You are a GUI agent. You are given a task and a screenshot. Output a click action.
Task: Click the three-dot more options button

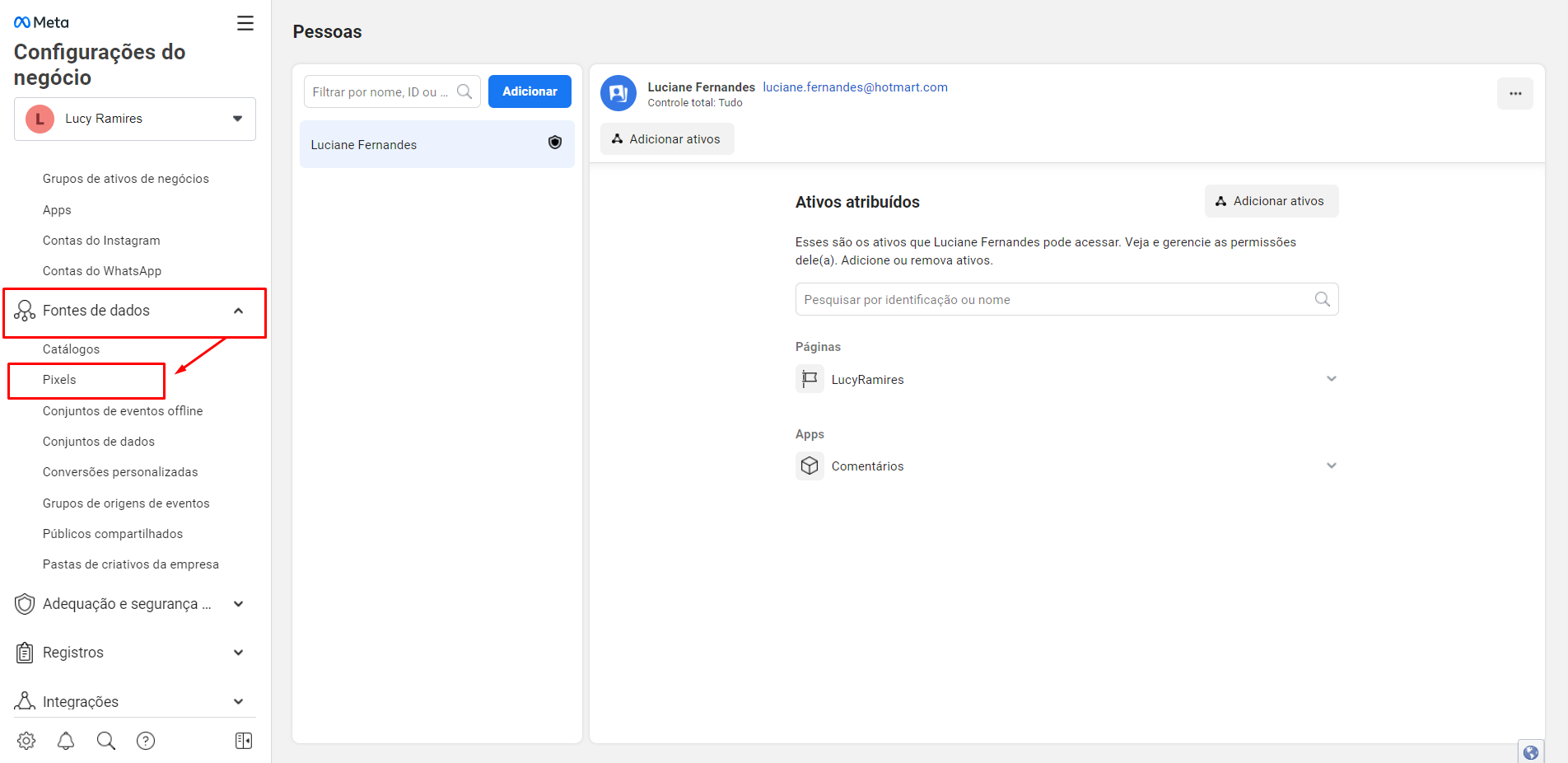1514,93
